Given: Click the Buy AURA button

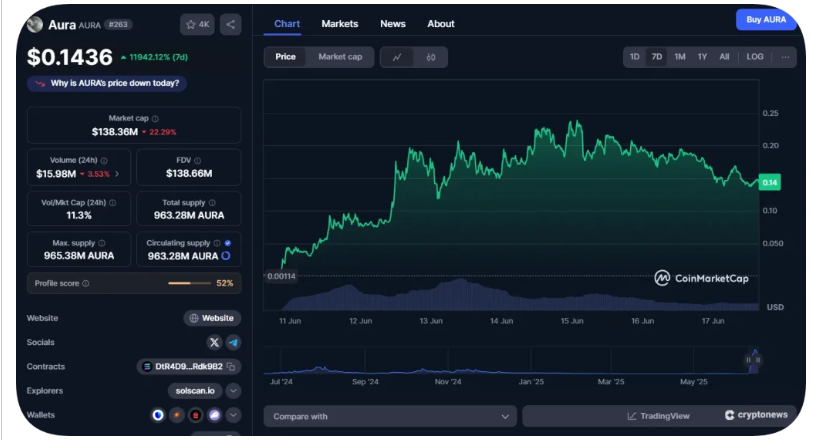Looking at the screenshot, I should click(766, 20).
